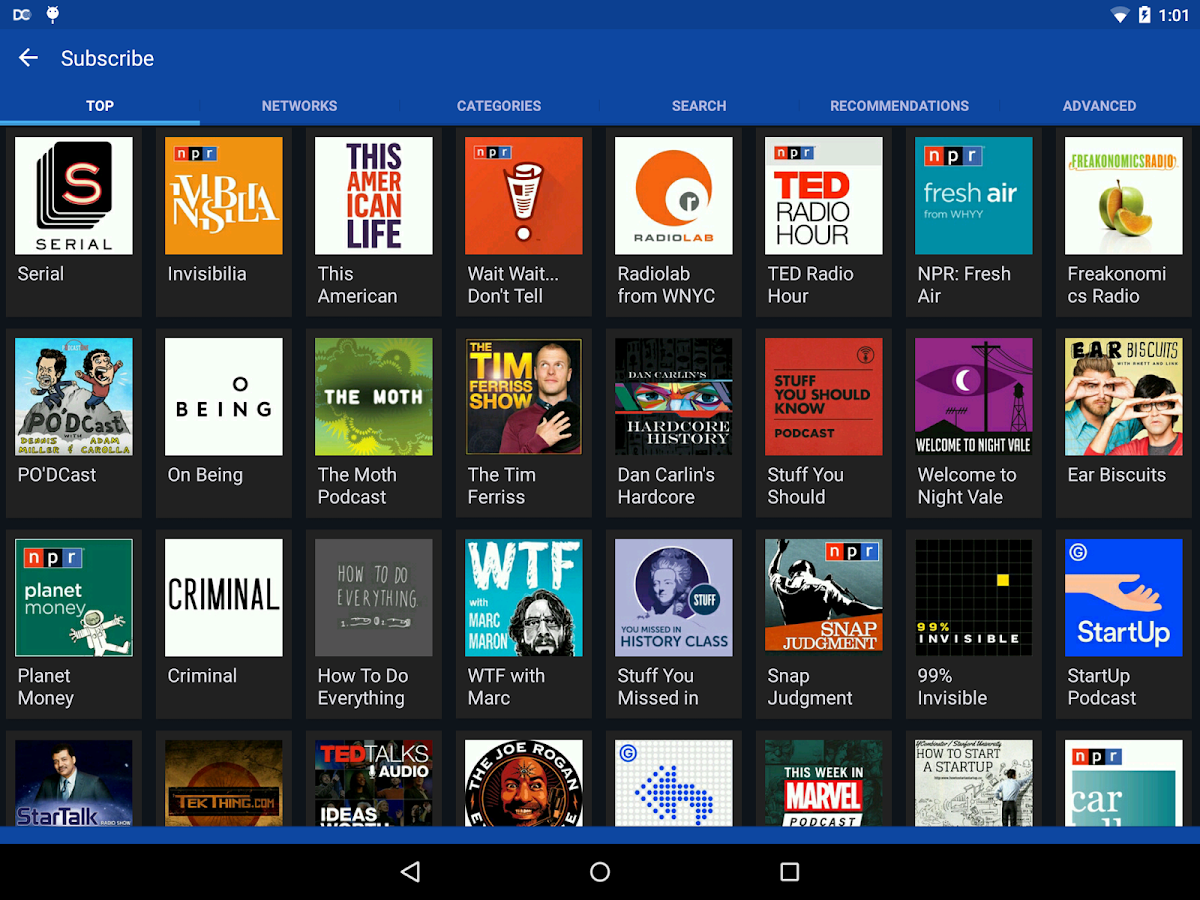Open the Serial podcast artwork
1200x900 pixels.
click(x=74, y=196)
